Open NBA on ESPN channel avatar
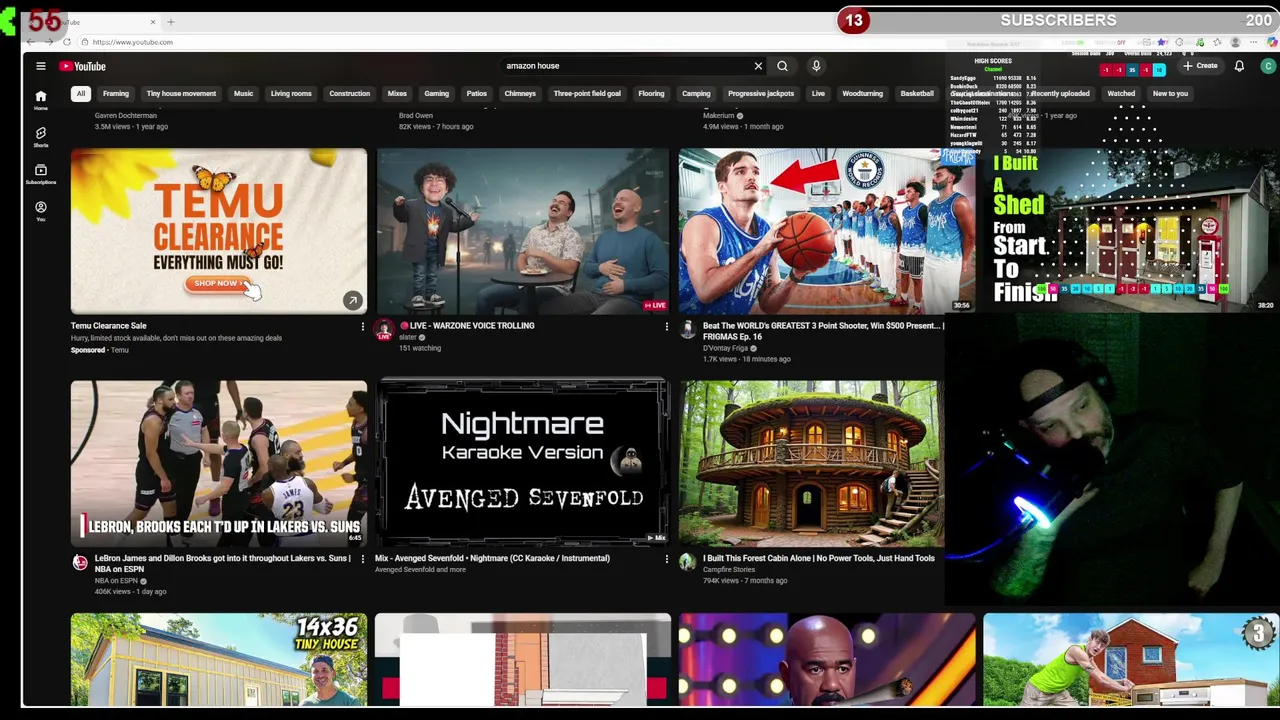The image size is (1280, 720). (80, 563)
